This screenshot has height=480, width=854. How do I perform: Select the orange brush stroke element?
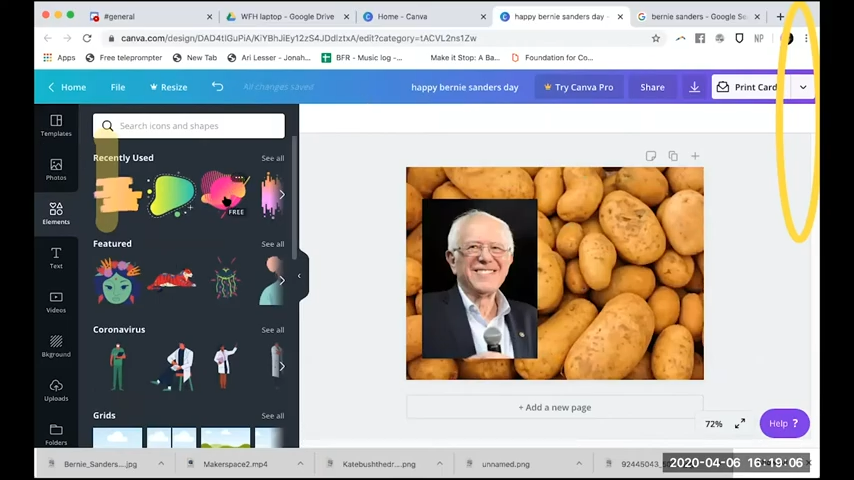pyautogui.click(x=118, y=195)
